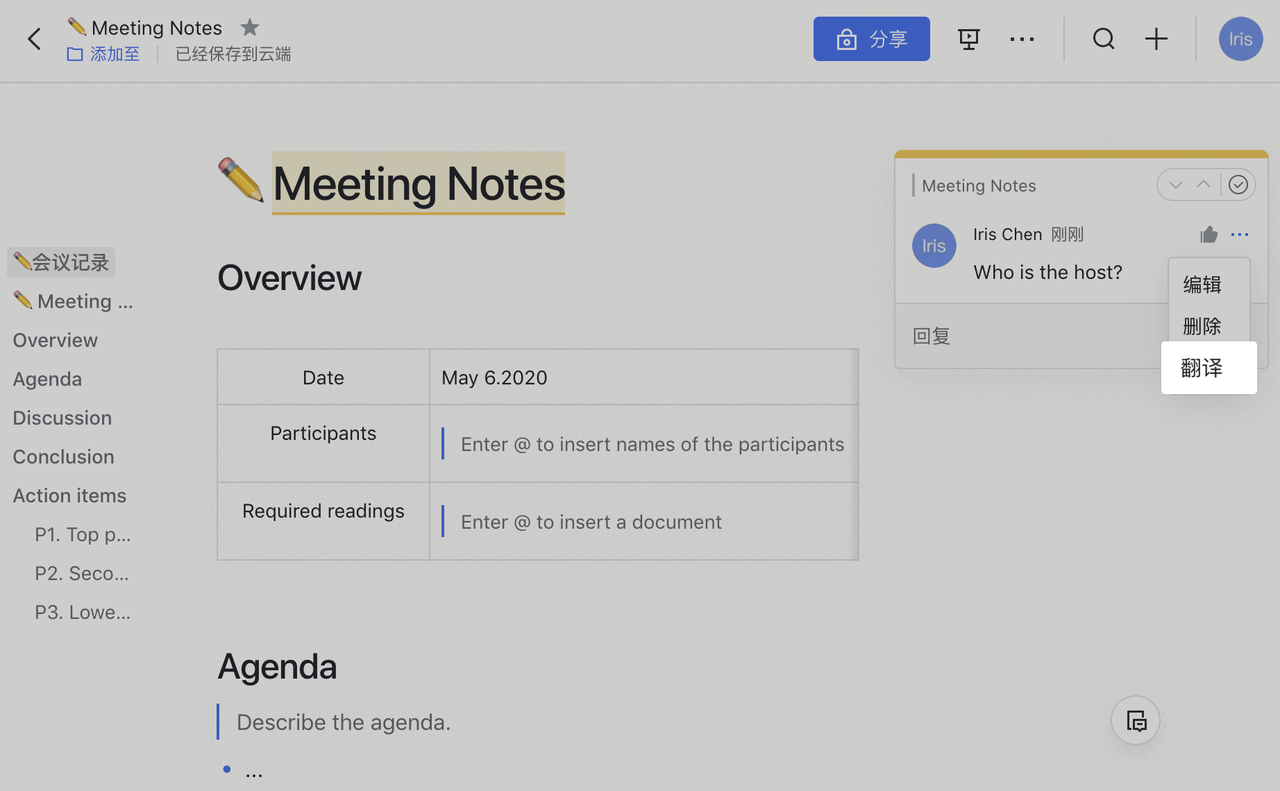Jump to Agenda in the outline
Screen dimensions: 1280x791
pyautogui.click(x=47, y=379)
